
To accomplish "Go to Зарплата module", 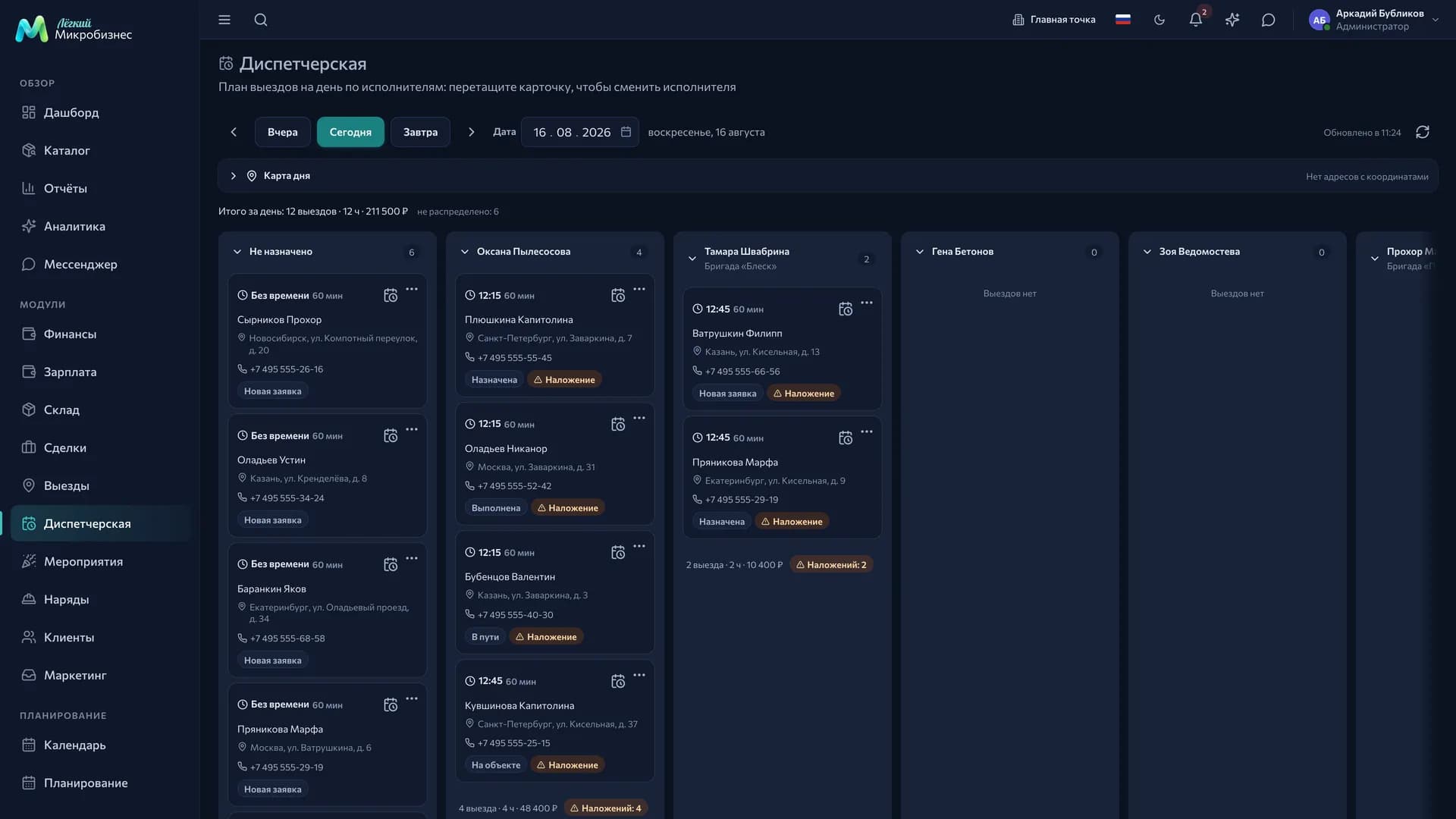I will [100, 372].
